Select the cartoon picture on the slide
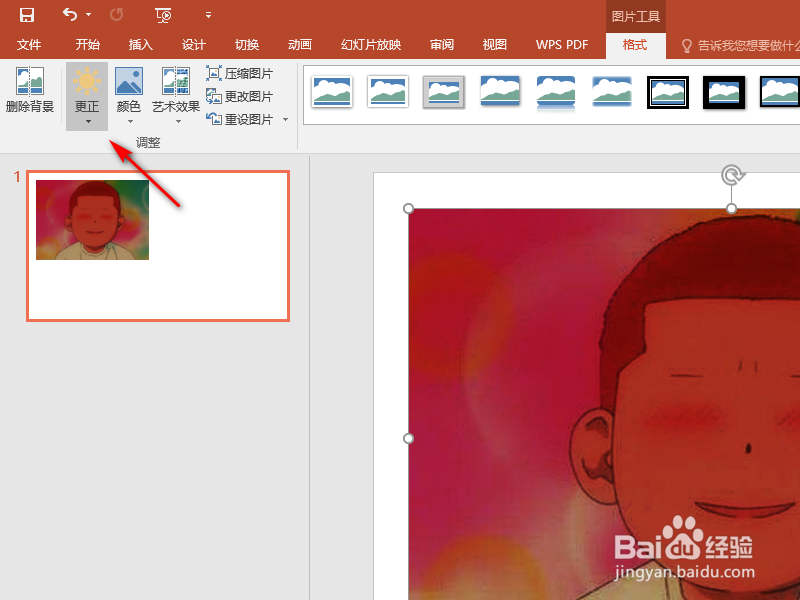800x600 pixels. coord(604,404)
